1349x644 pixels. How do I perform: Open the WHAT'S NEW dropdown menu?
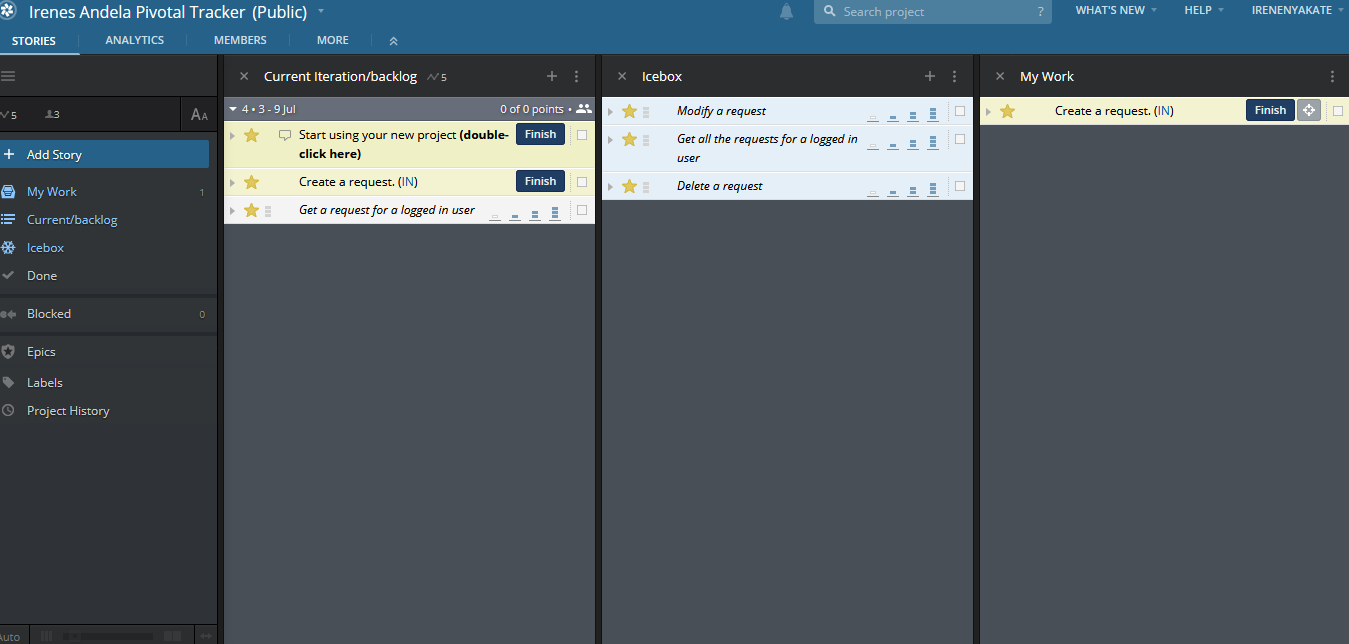(x=1110, y=10)
